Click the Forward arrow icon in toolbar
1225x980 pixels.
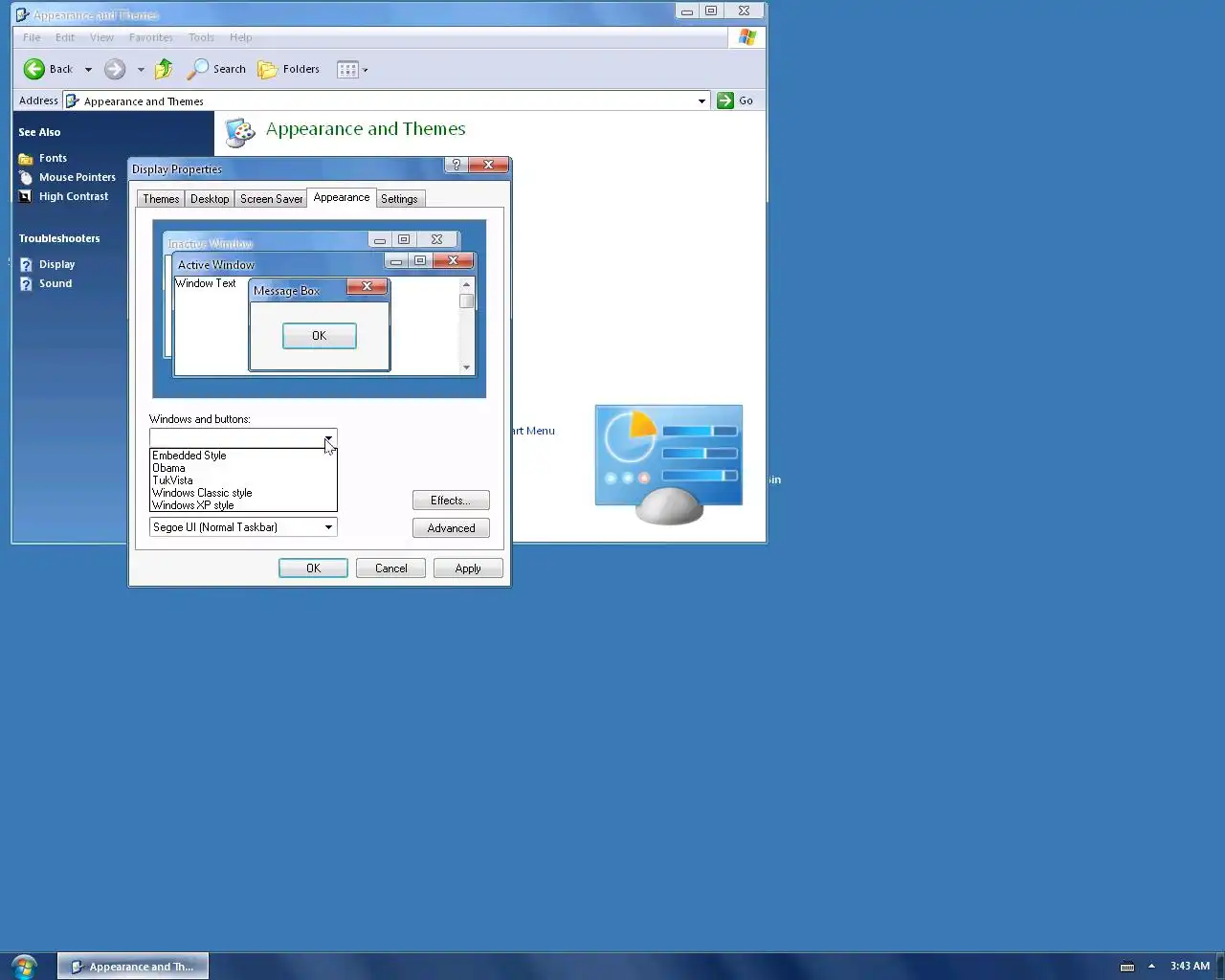coord(115,69)
